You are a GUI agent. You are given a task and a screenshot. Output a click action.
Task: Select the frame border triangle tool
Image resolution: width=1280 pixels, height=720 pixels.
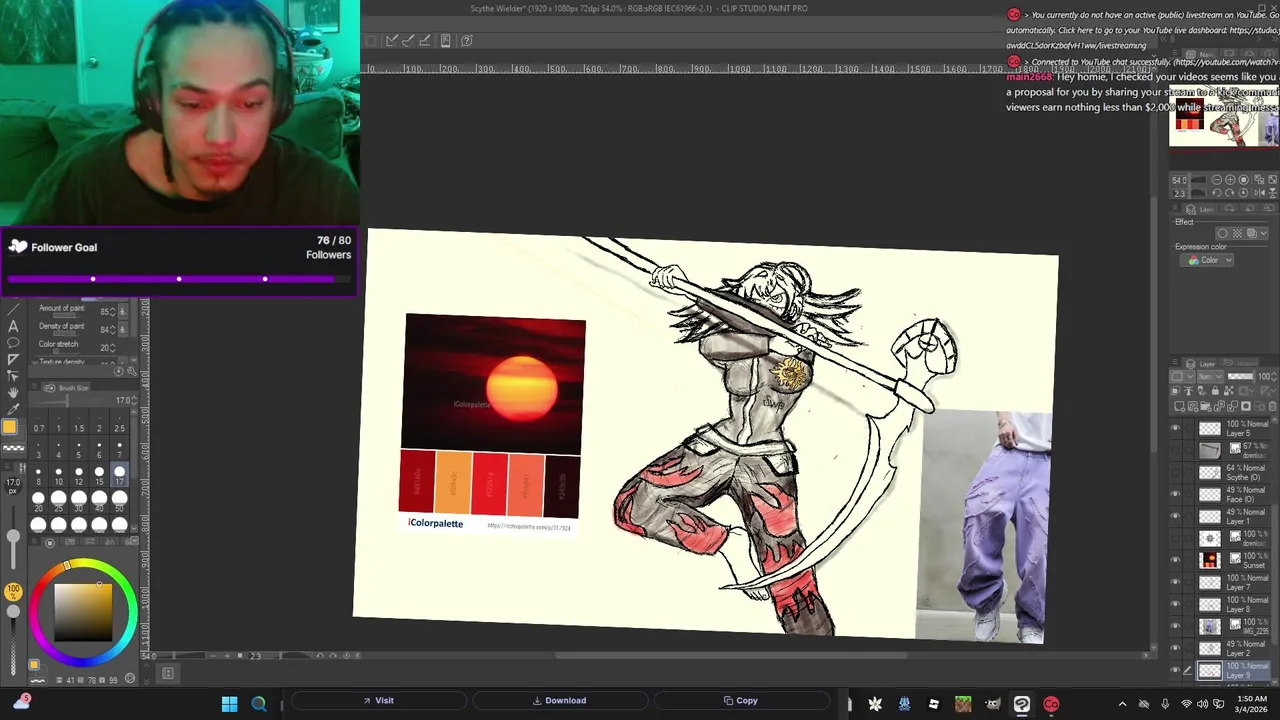(13, 359)
